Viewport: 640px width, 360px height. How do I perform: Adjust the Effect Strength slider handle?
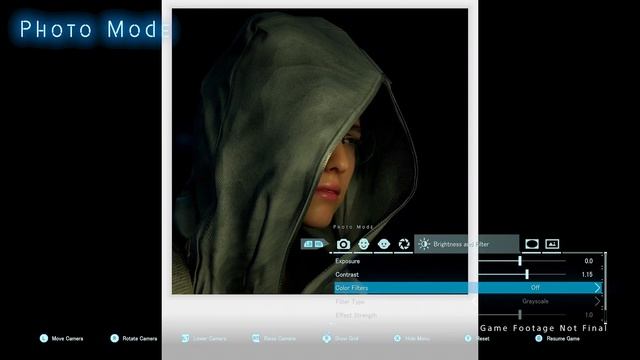click(x=520, y=315)
